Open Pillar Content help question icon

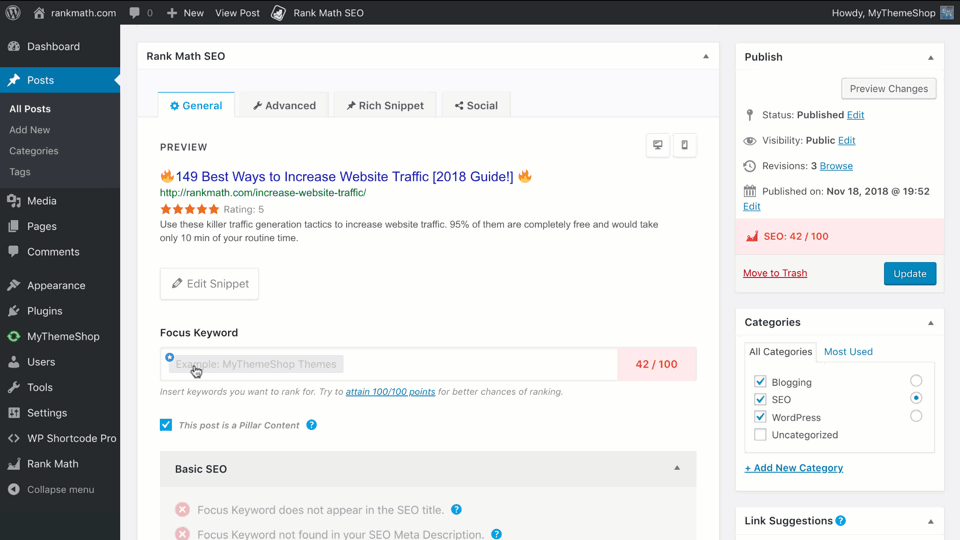(312, 425)
